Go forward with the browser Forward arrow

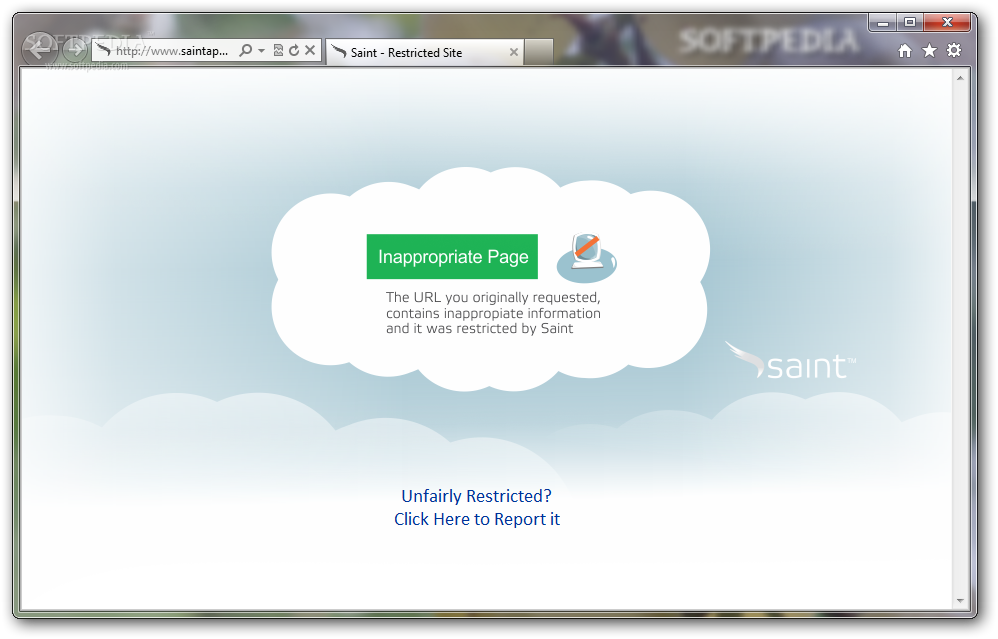[x=74, y=49]
